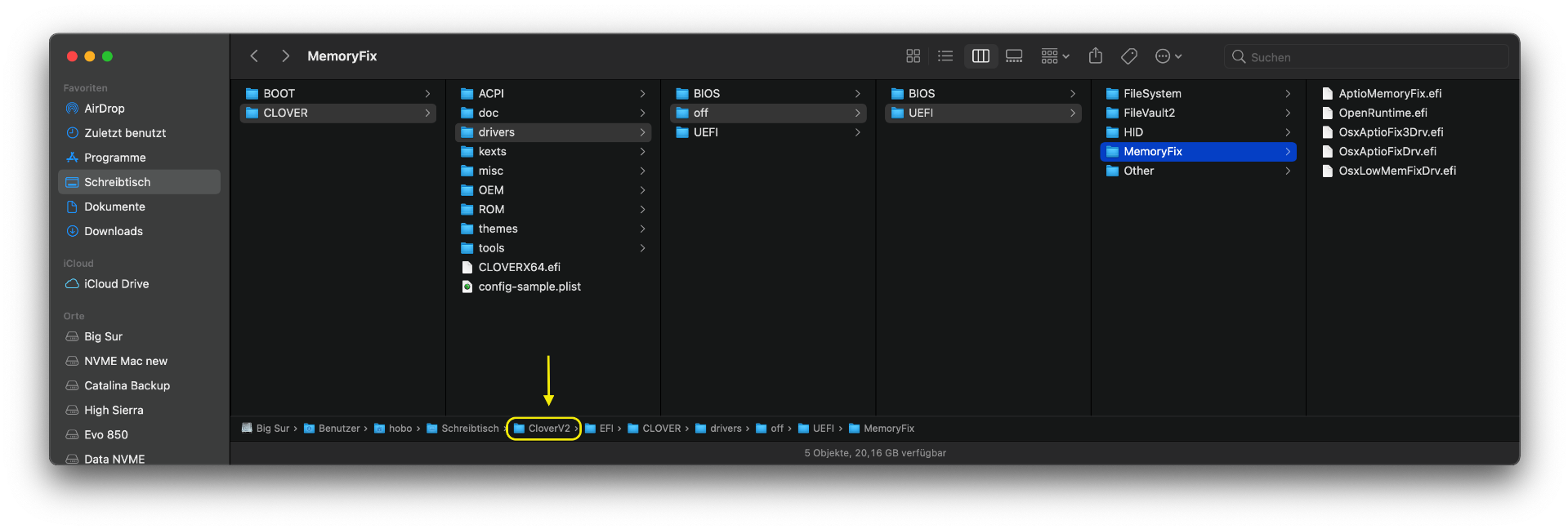Select the FileVault2 folder
The height and width of the screenshot is (529, 1568).
1149,113
